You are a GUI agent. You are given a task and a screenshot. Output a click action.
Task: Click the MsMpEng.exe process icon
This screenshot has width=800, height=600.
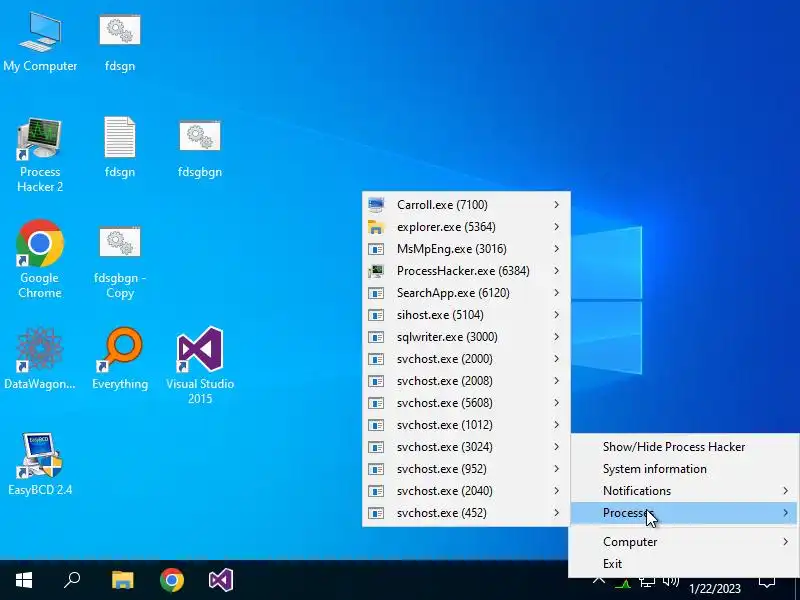(x=376, y=248)
